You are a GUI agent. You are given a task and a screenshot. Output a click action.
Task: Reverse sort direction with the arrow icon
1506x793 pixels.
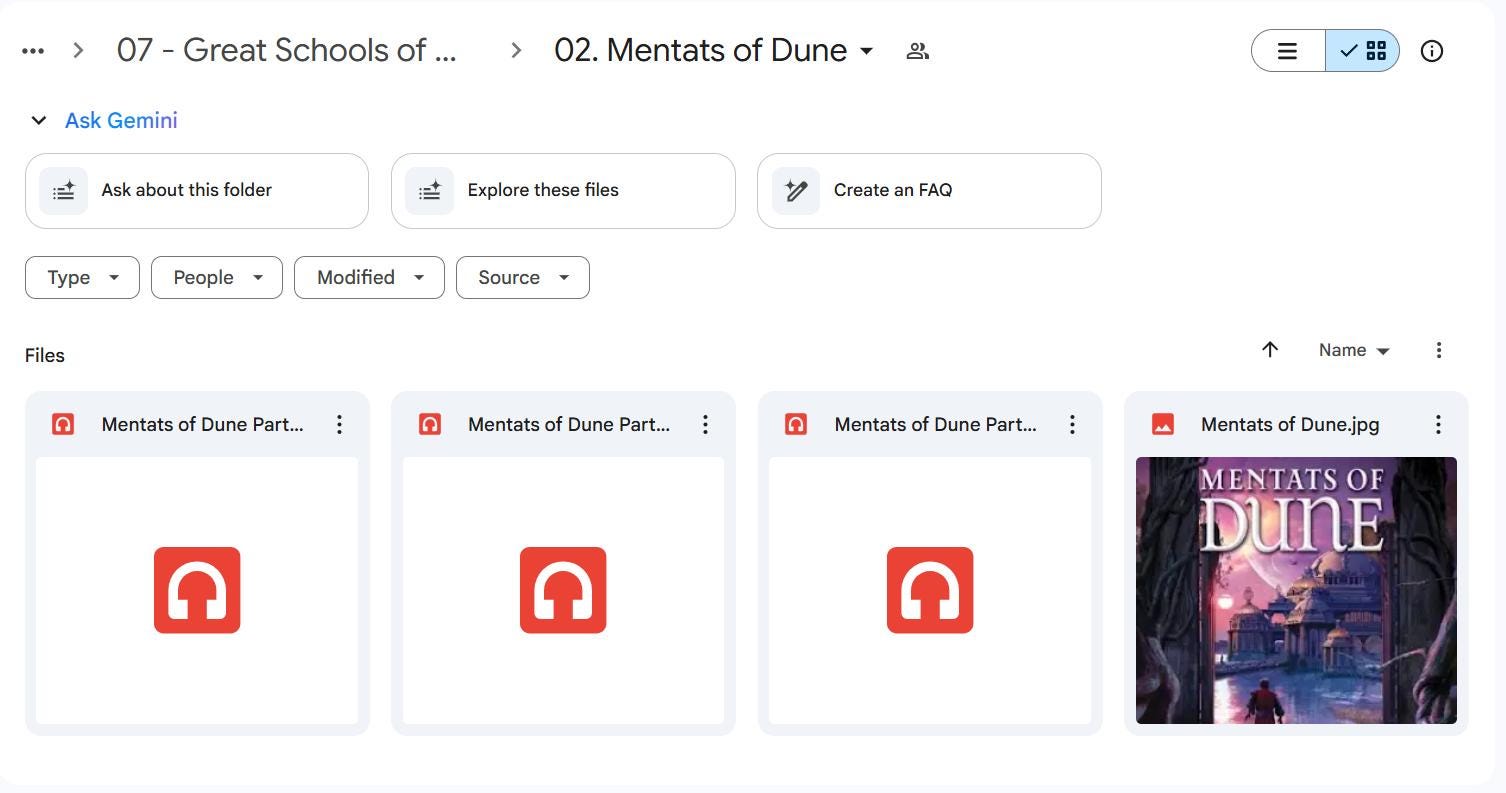click(x=1270, y=350)
